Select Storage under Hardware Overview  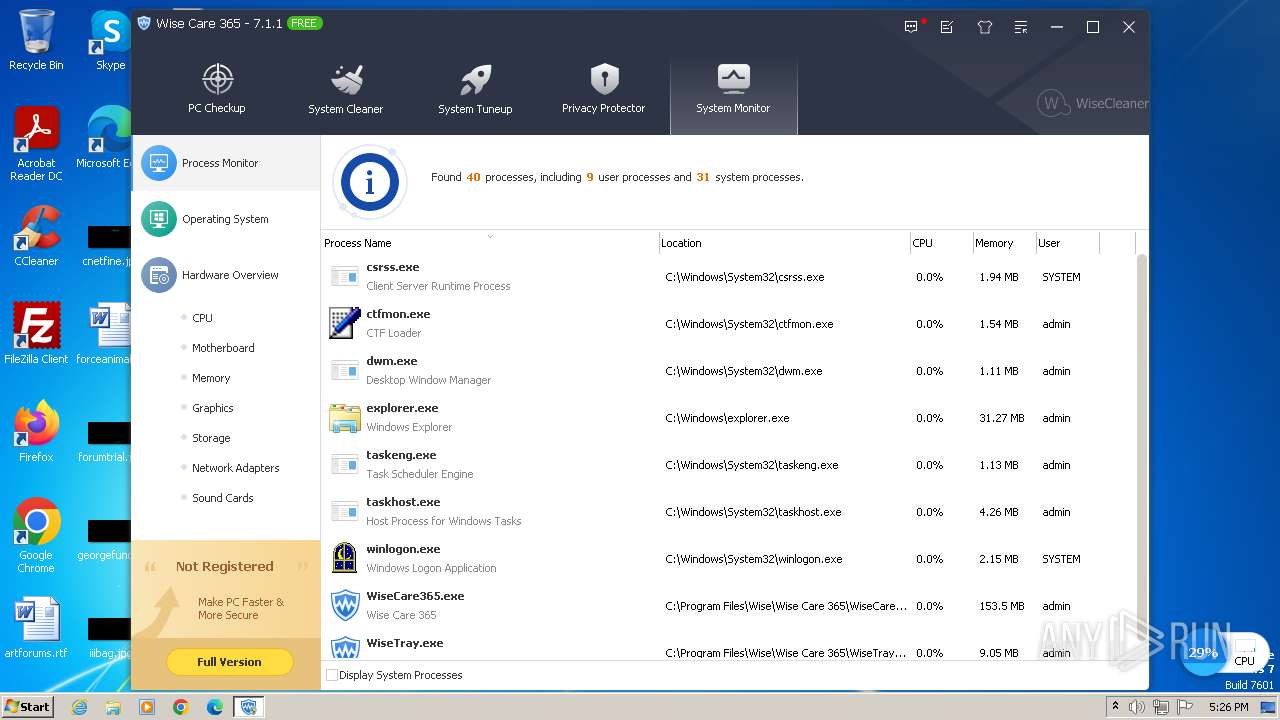211,438
